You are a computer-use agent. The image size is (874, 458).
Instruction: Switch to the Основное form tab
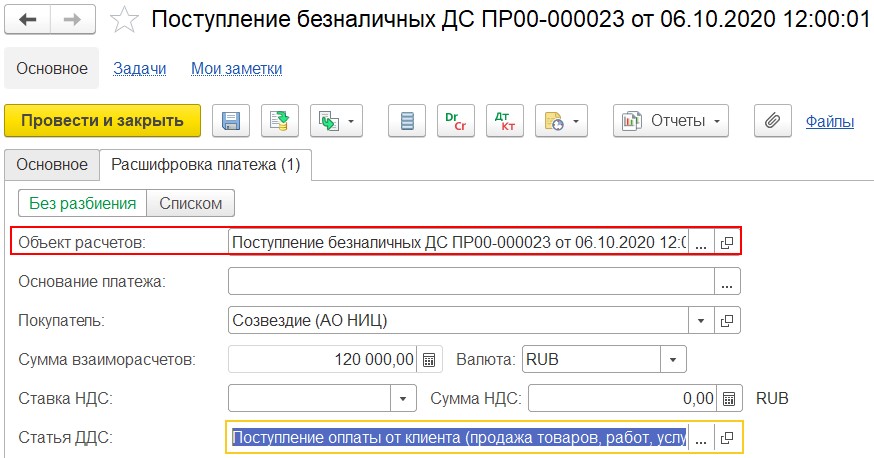click(x=52, y=163)
